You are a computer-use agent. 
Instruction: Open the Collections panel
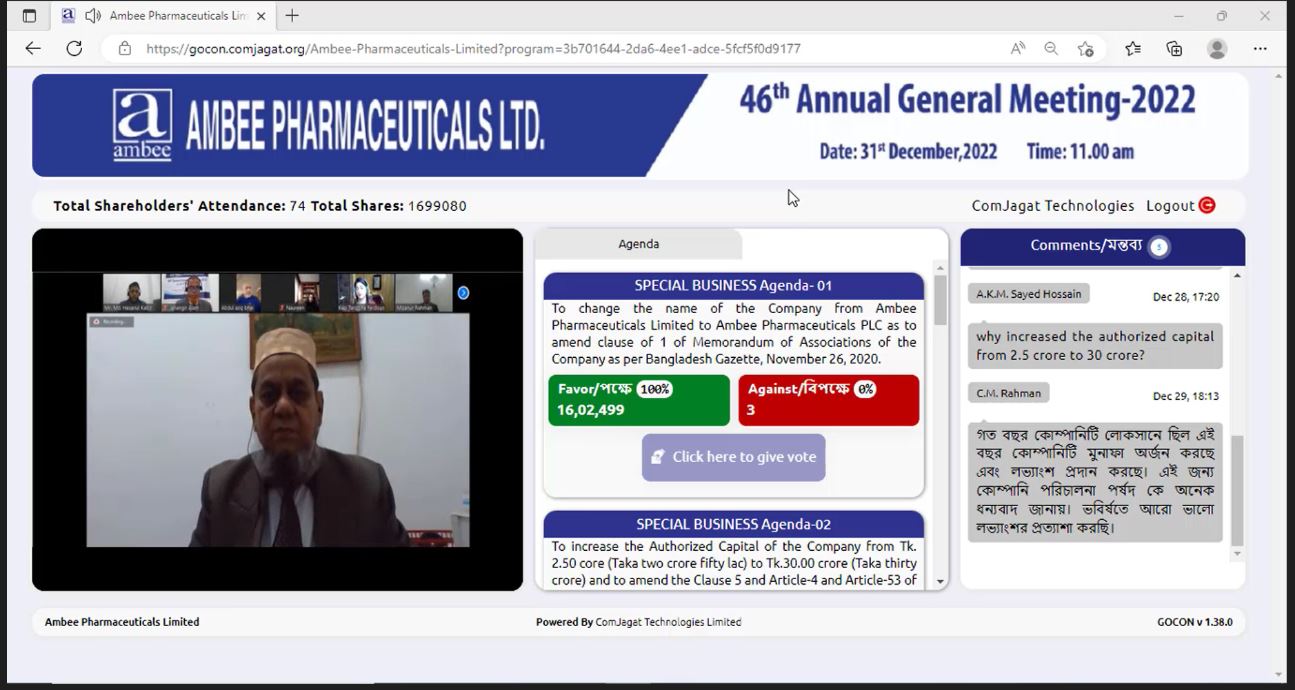click(x=1175, y=48)
